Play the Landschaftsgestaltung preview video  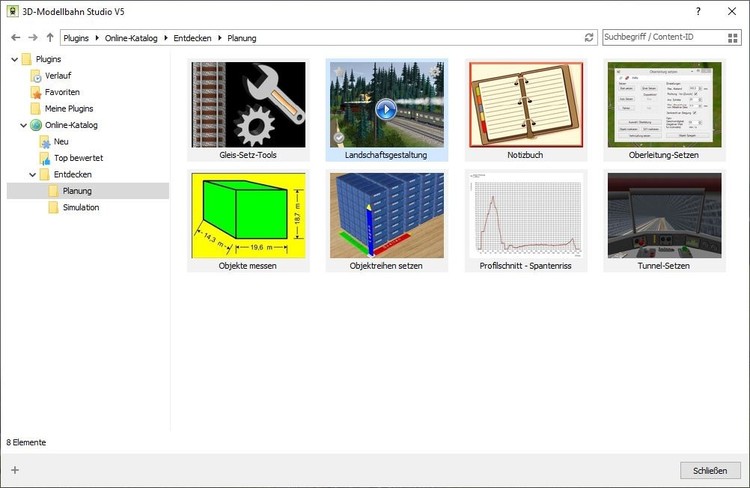pos(386,110)
